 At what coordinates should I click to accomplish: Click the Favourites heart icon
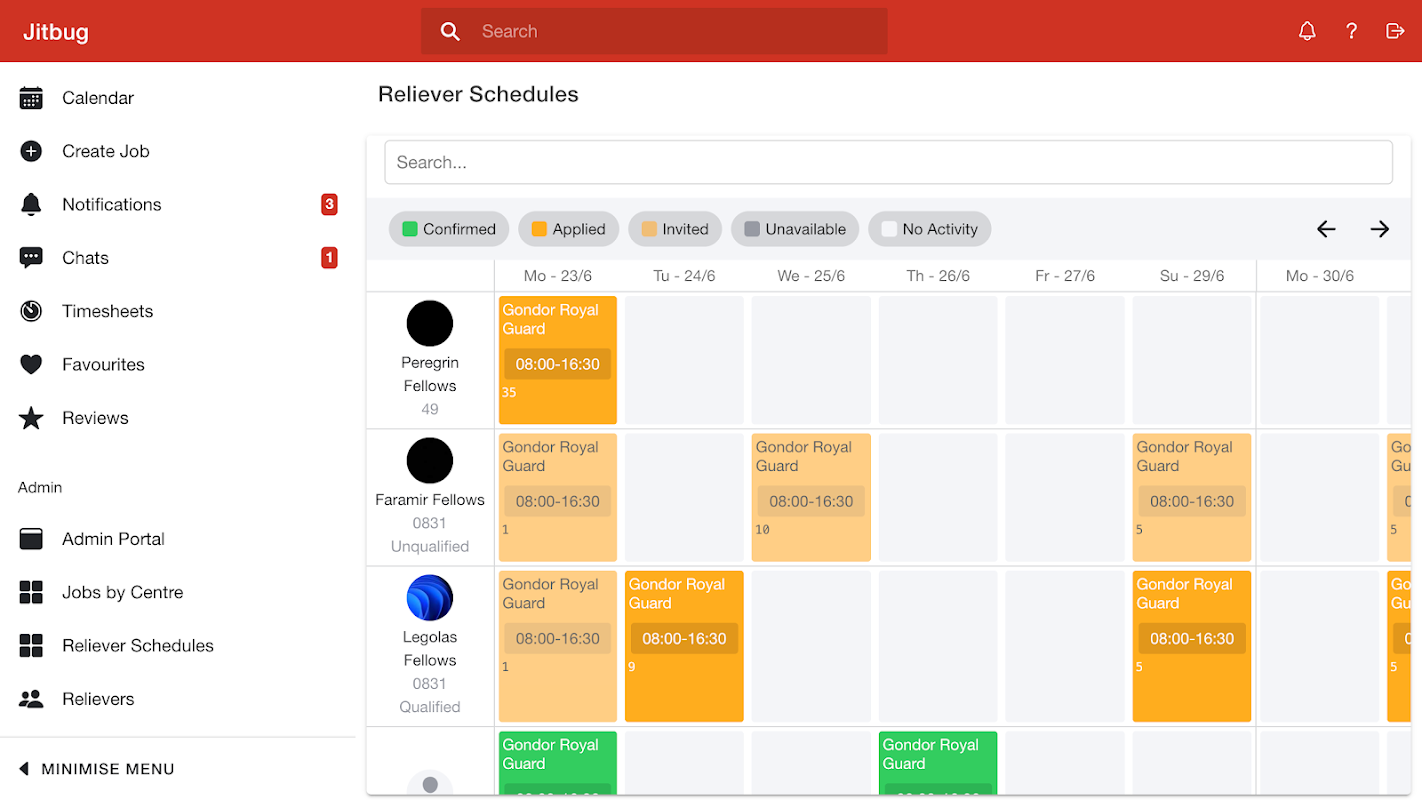point(31,365)
